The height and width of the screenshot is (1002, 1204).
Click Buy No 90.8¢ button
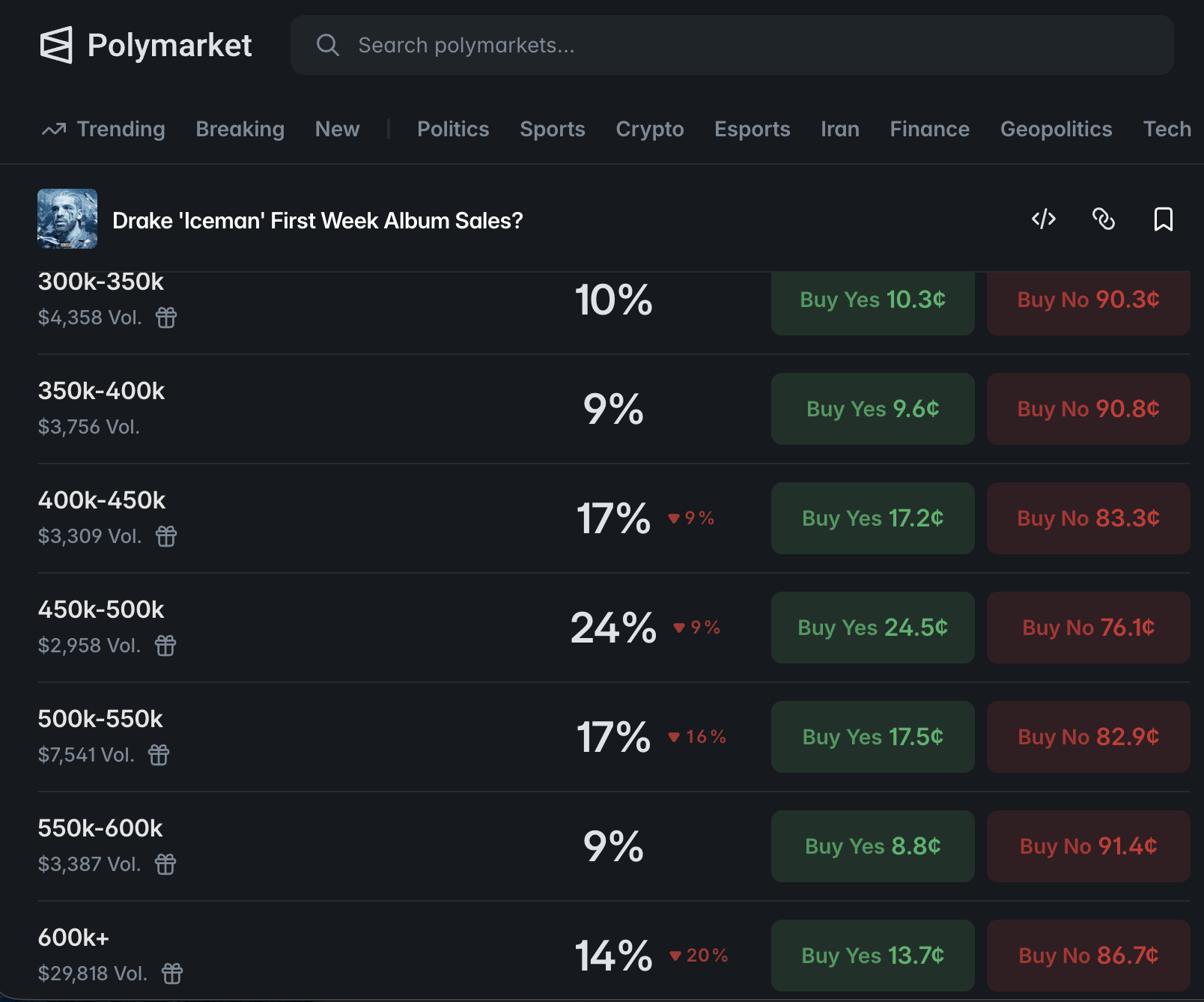(1089, 409)
